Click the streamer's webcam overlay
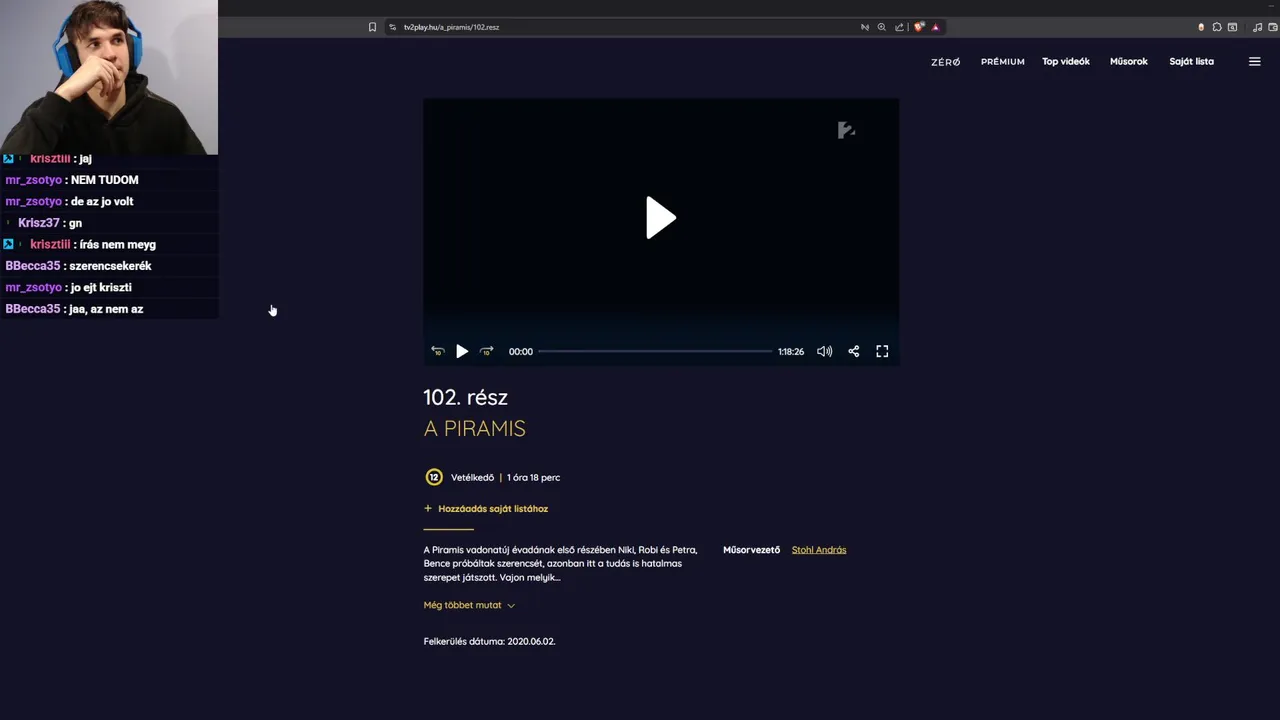The image size is (1280, 720). (108, 76)
